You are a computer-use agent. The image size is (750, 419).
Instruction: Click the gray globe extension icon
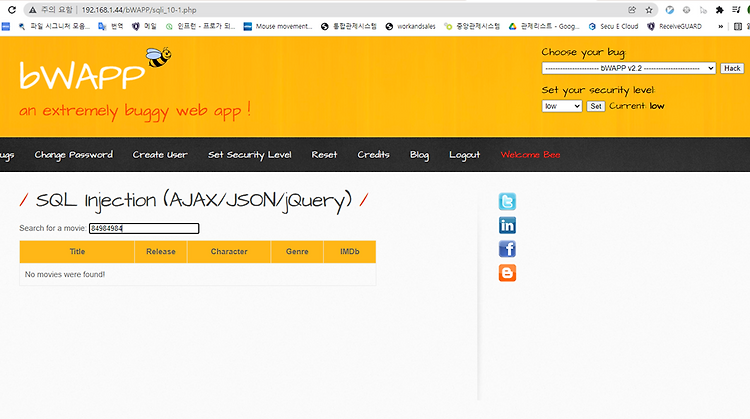pyautogui.click(x=686, y=10)
